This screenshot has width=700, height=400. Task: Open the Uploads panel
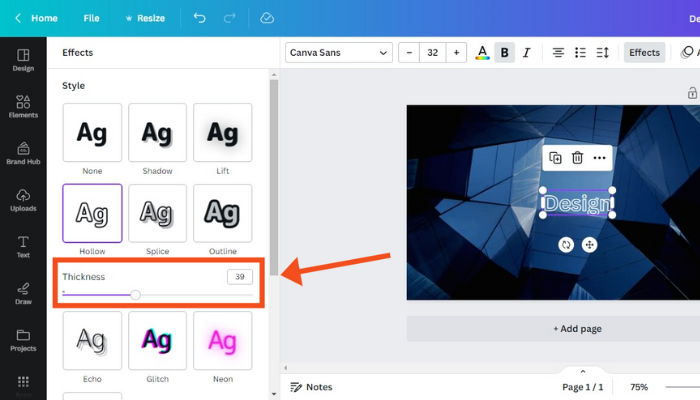click(x=23, y=200)
